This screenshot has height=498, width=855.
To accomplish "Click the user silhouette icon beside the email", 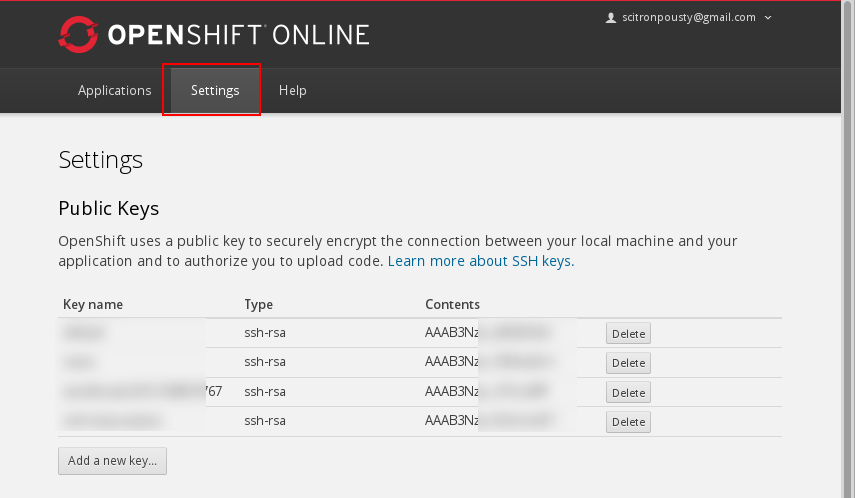I will click(611, 17).
